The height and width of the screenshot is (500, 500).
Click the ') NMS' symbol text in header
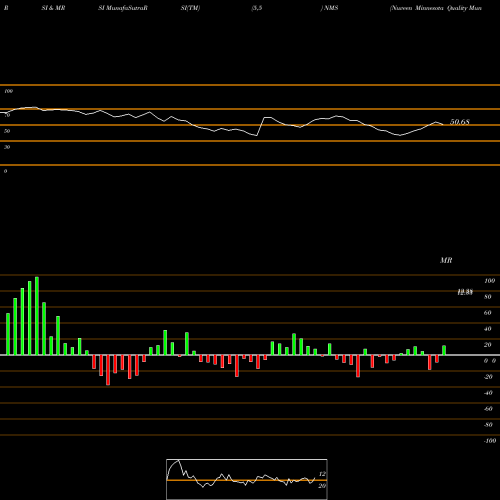click(x=329, y=8)
